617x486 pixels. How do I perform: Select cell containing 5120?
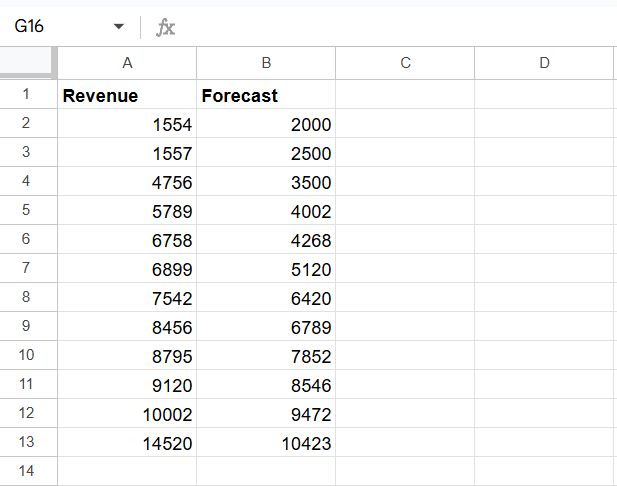tap(266, 268)
